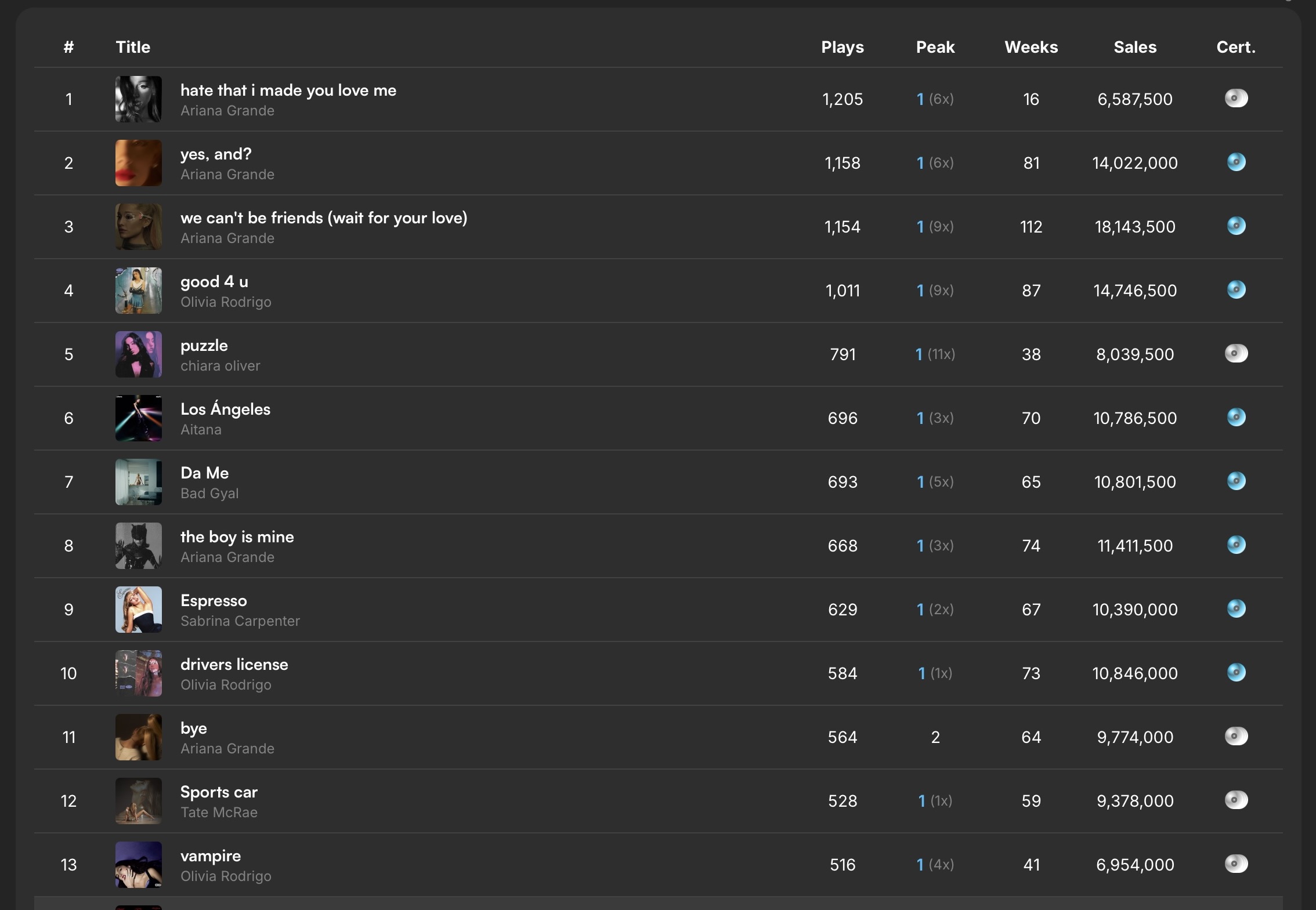
Task: Click the diamond disc icon for good 4 u
Action: (x=1236, y=289)
